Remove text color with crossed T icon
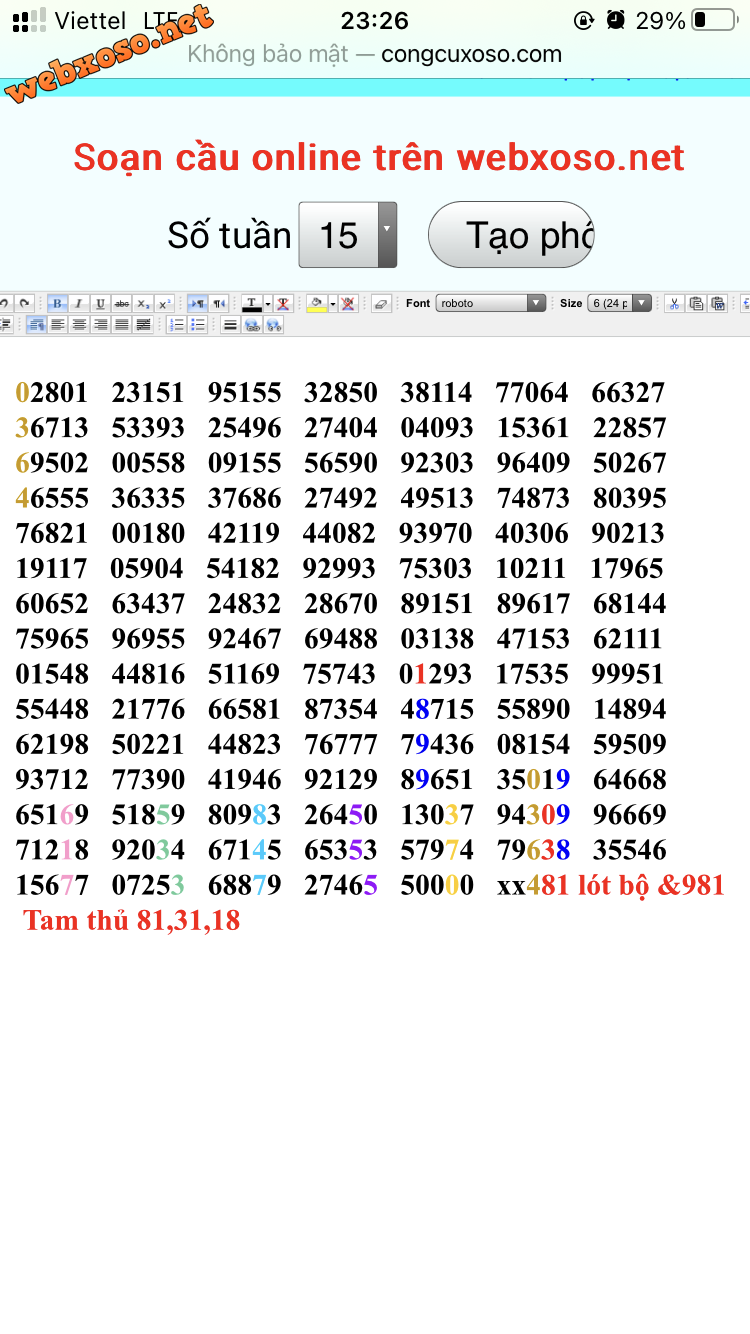 284,303
